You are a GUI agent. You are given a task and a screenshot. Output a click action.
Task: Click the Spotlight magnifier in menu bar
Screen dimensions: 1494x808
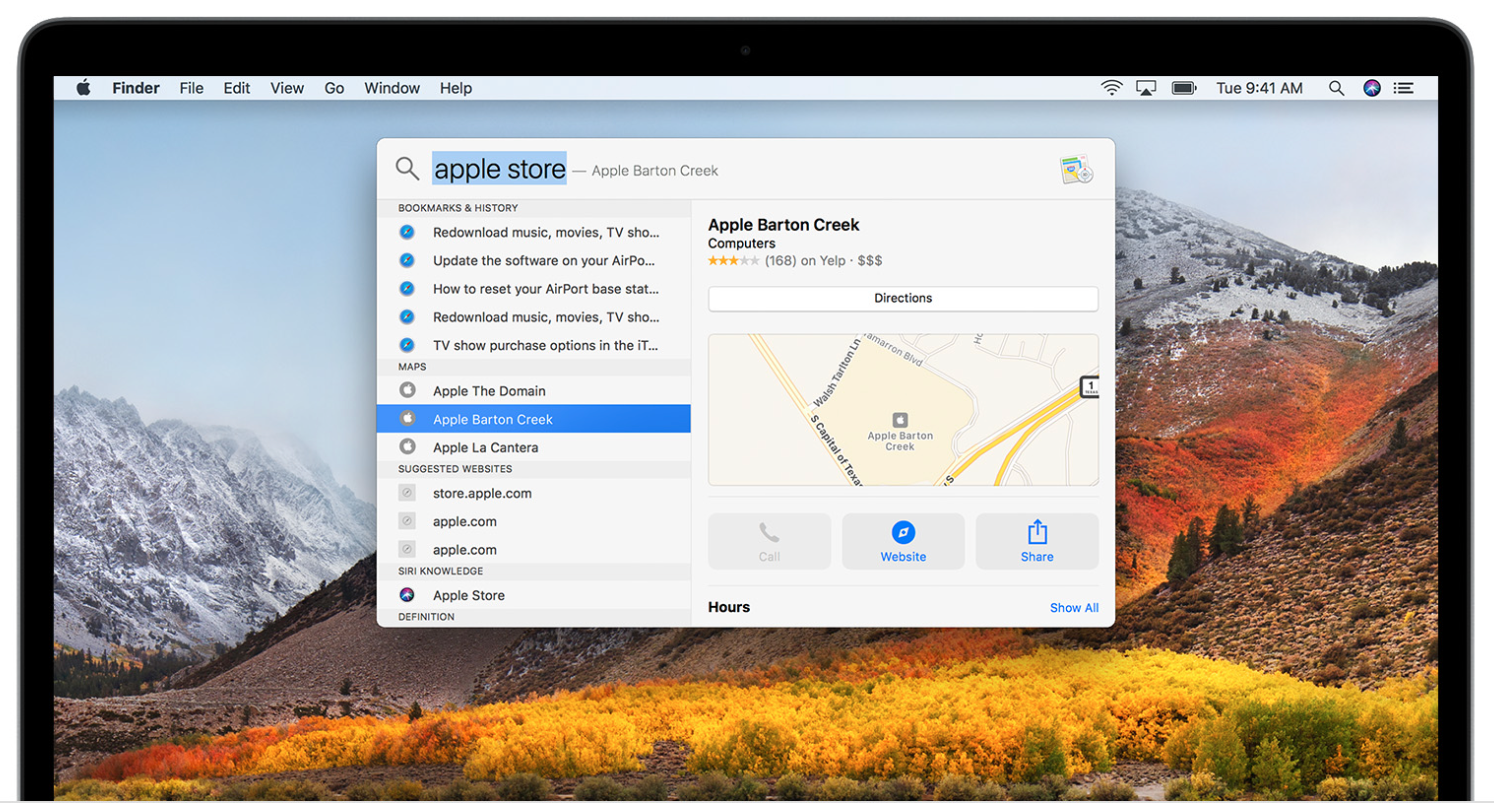pyautogui.click(x=1337, y=88)
